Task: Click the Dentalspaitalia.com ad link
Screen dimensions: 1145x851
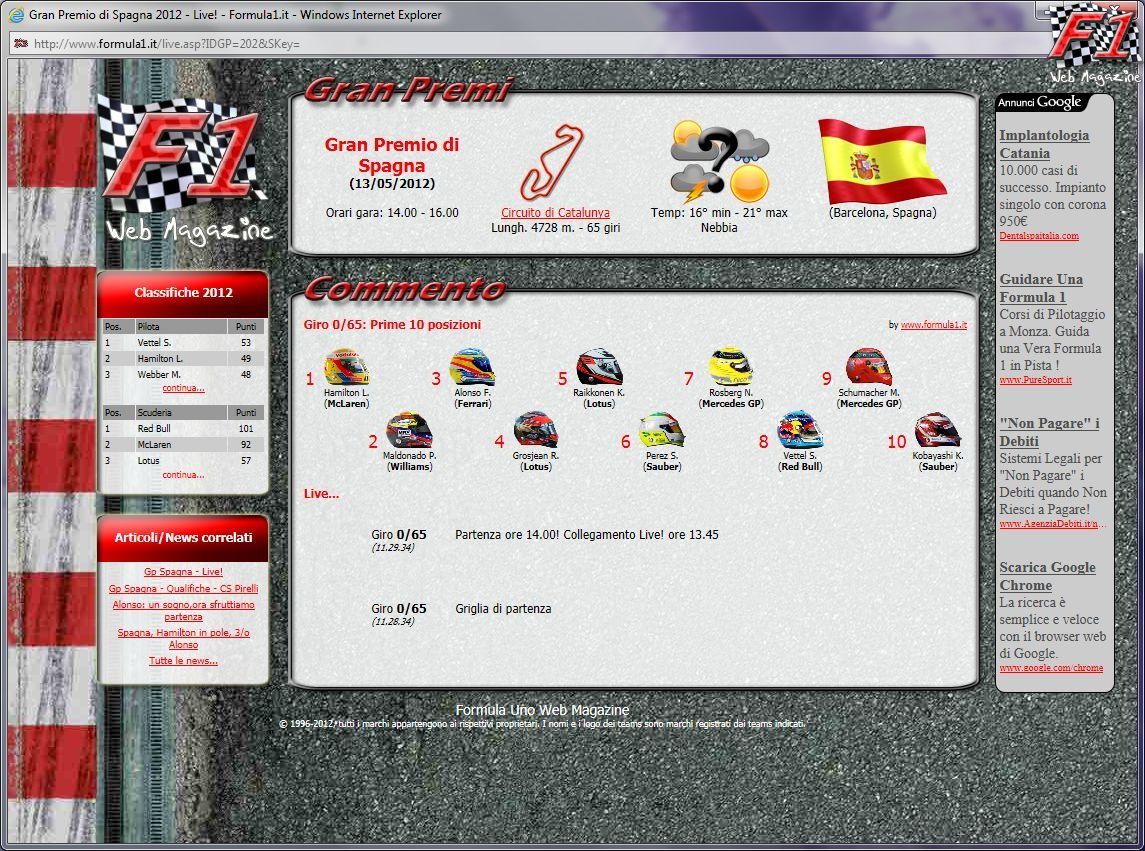Action: coord(1039,236)
